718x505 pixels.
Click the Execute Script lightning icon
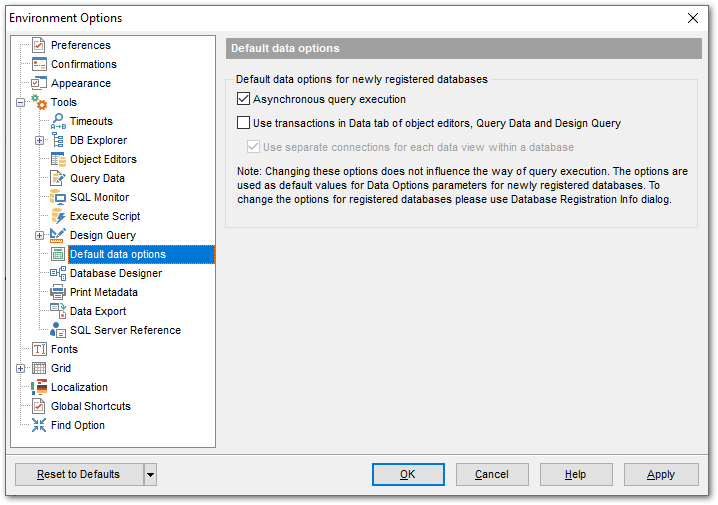click(x=58, y=217)
